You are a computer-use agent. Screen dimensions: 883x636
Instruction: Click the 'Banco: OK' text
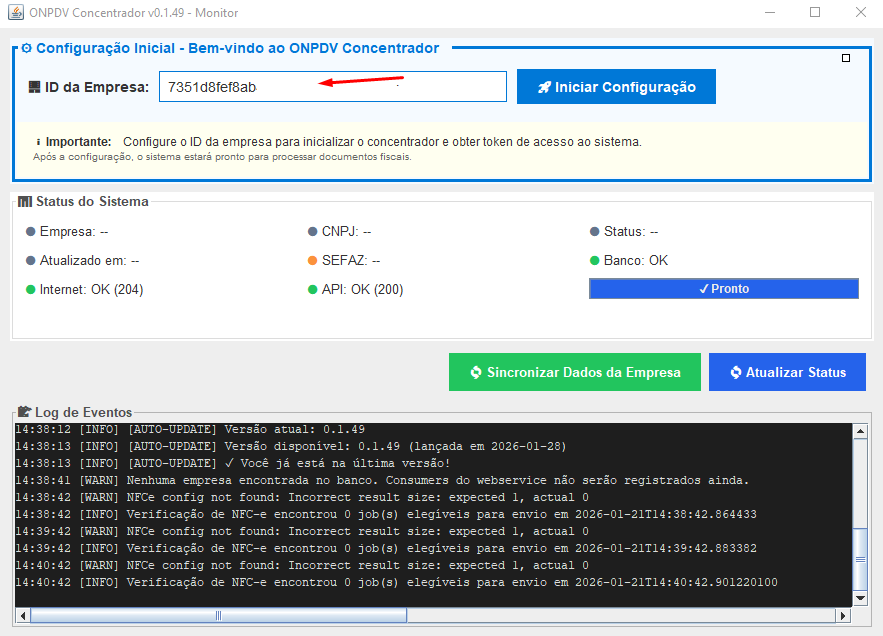[636, 260]
